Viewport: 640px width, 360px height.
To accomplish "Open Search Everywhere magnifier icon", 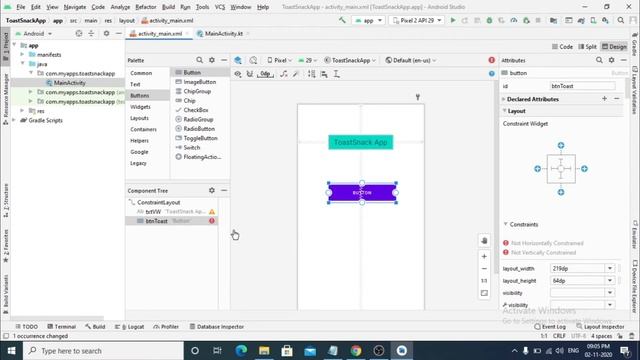I will pyautogui.click(x=621, y=20).
